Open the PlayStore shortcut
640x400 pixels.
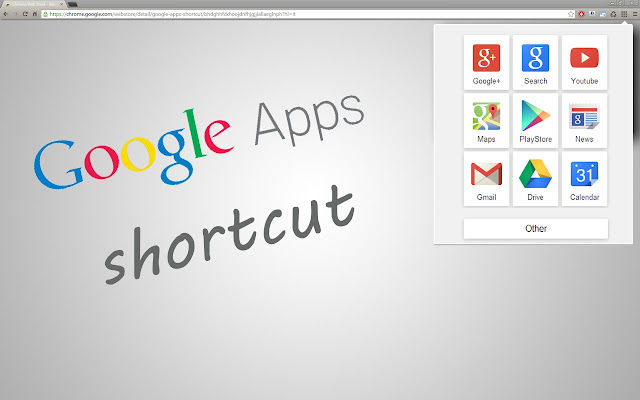[x=535, y=121]
